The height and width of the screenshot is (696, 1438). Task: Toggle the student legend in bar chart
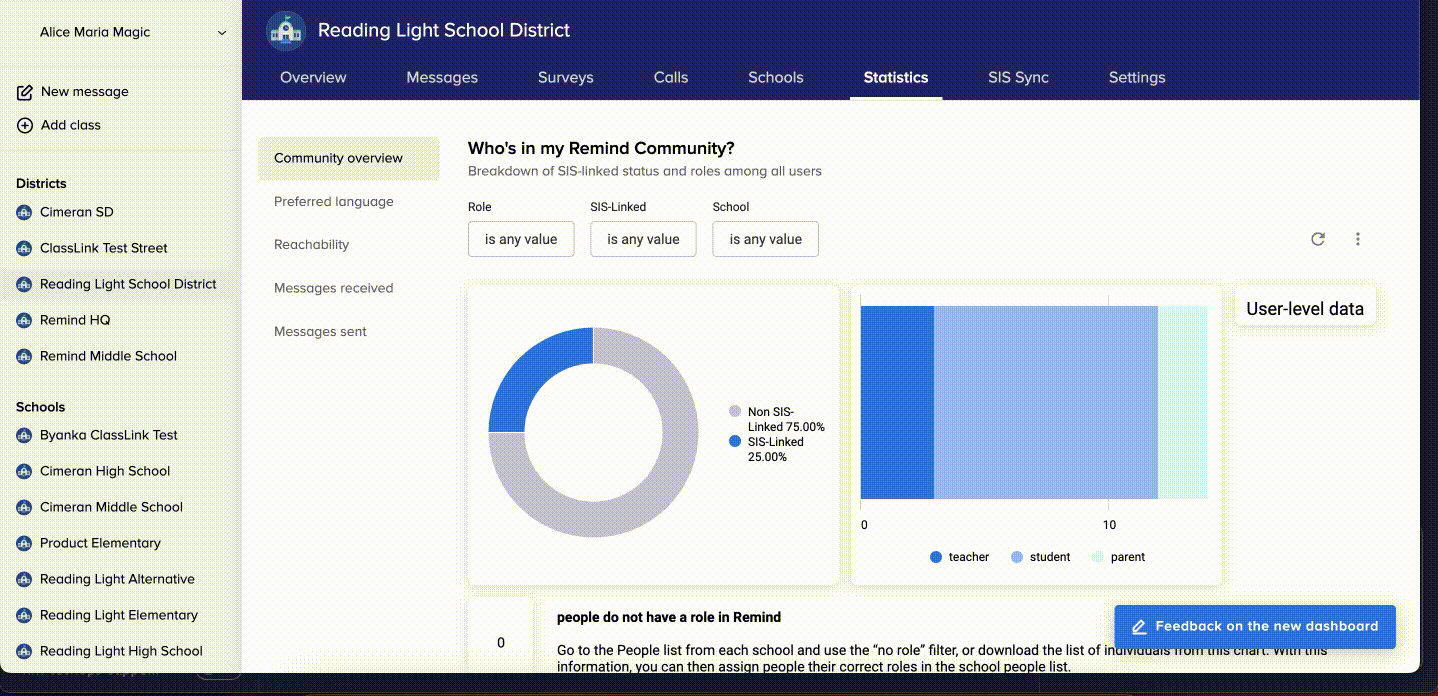[1040, 557]
